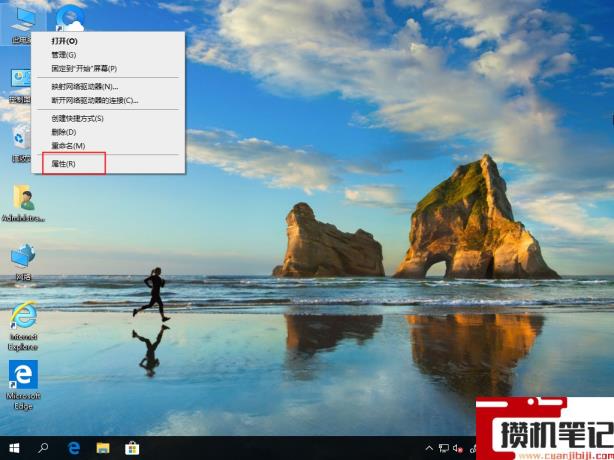
Task: Choose 删除(D) in the context menu
Action: pos(108,132)
